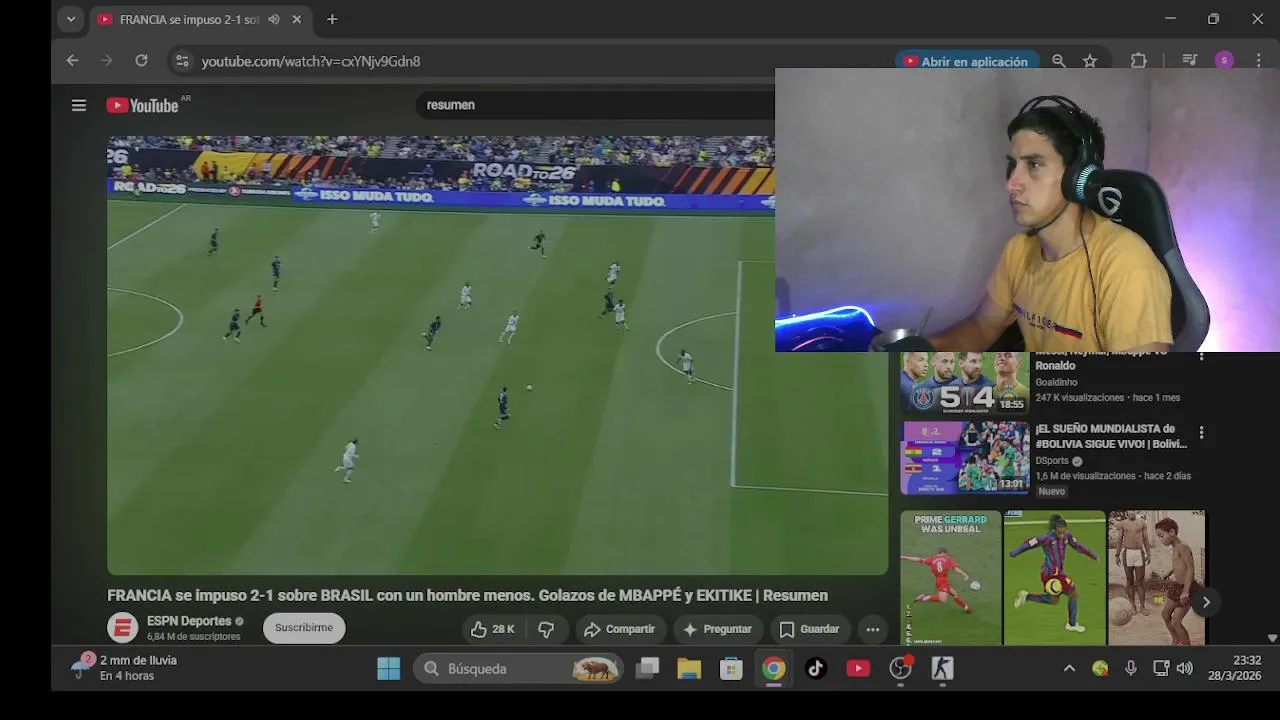
Task: Open the Ronaldinho dribbling short
Action: tap(1055, 578)
